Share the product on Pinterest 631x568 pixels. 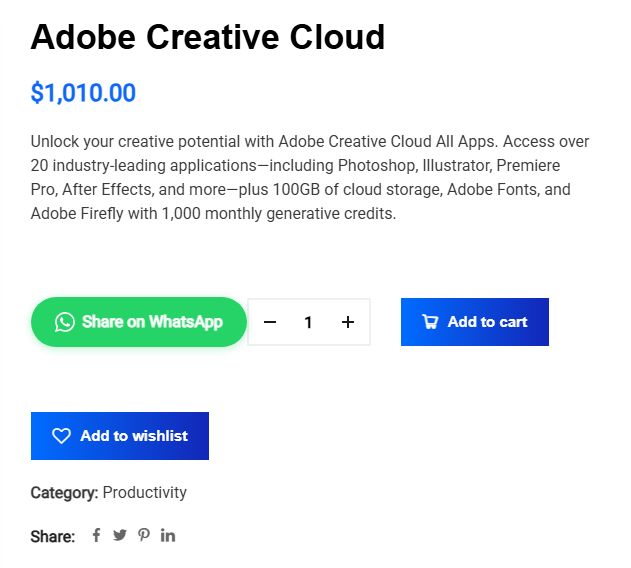click(144, 535)
